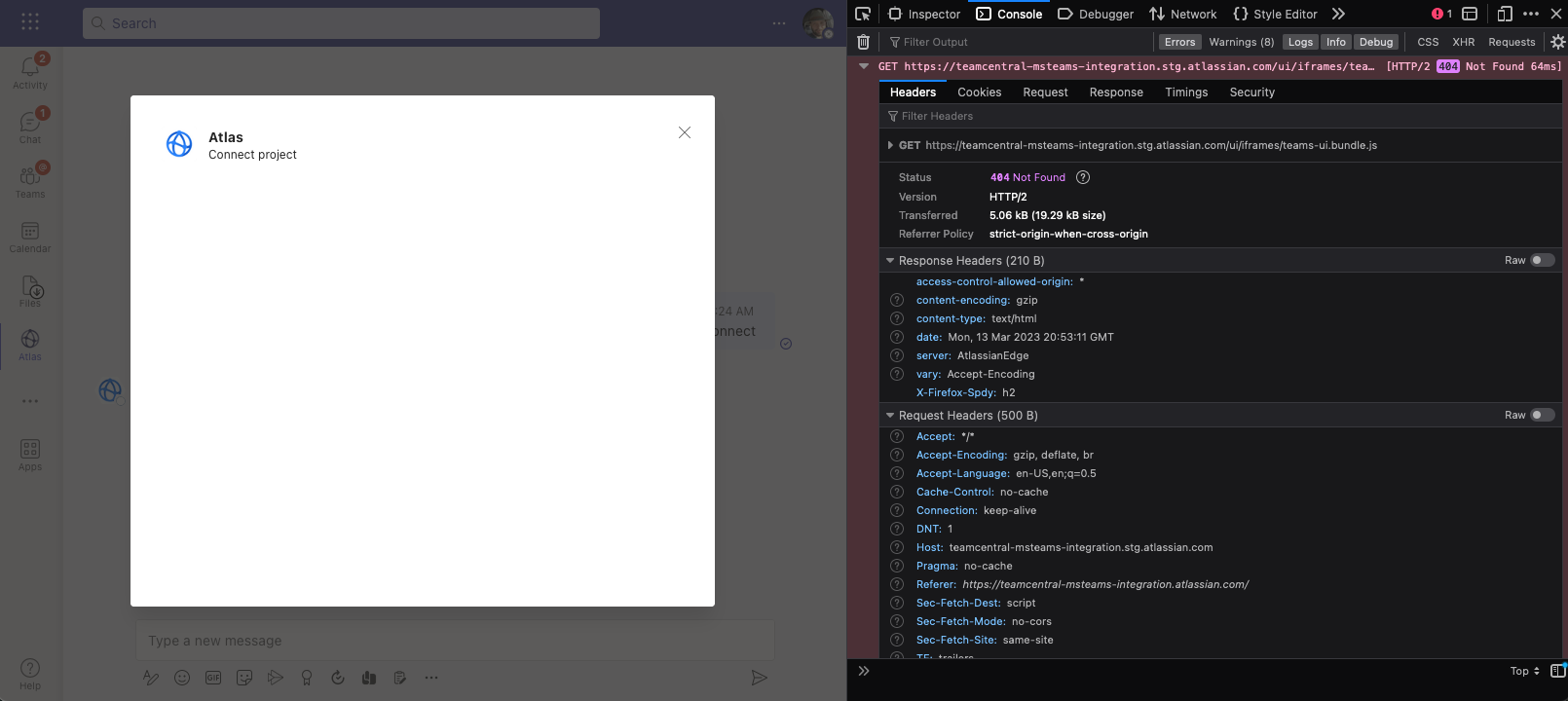Screen dimensions: 1568x701
Task: Toggle the XHR console filter
Action: pos(1463,42)
